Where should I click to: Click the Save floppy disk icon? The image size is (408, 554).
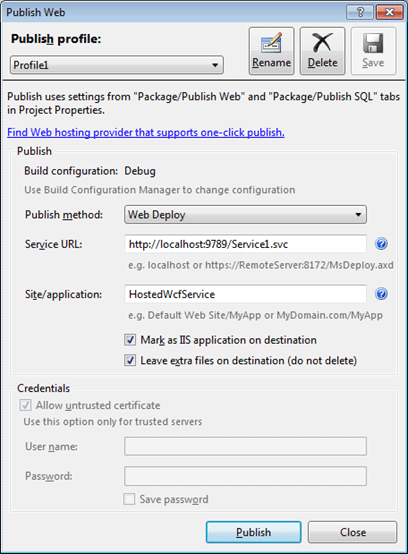(x=373, y=51)
